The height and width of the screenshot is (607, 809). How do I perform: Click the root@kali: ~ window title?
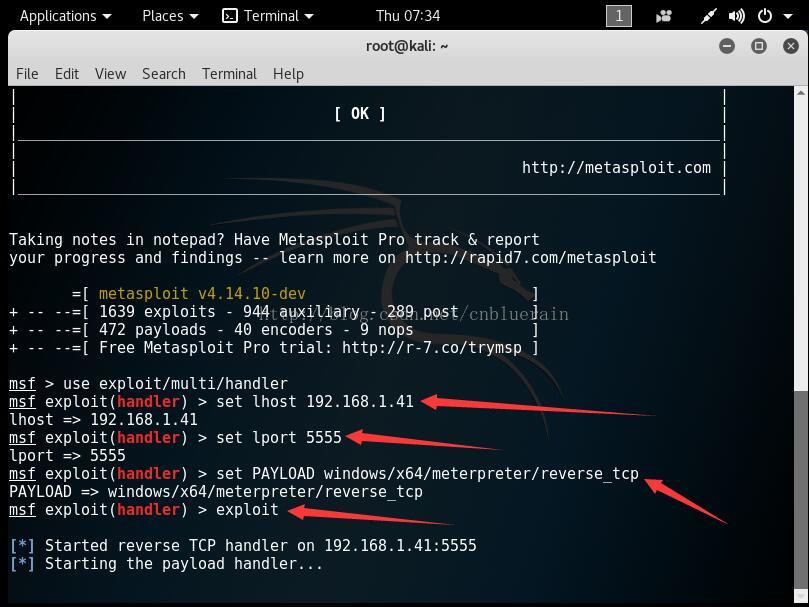[x=407, y=46]
